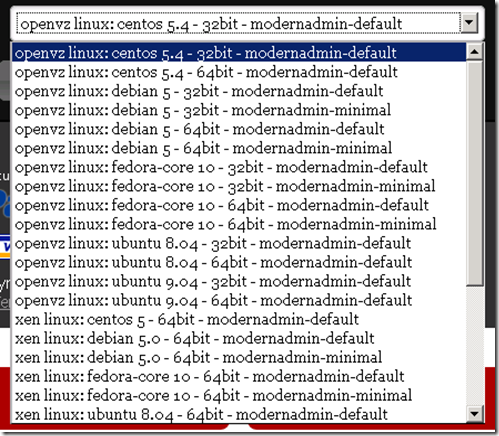The image size is (499, 436).
Task: Pick xen ubuntu 8.04 64bit modernadmin-default
Action: point(239,414)
